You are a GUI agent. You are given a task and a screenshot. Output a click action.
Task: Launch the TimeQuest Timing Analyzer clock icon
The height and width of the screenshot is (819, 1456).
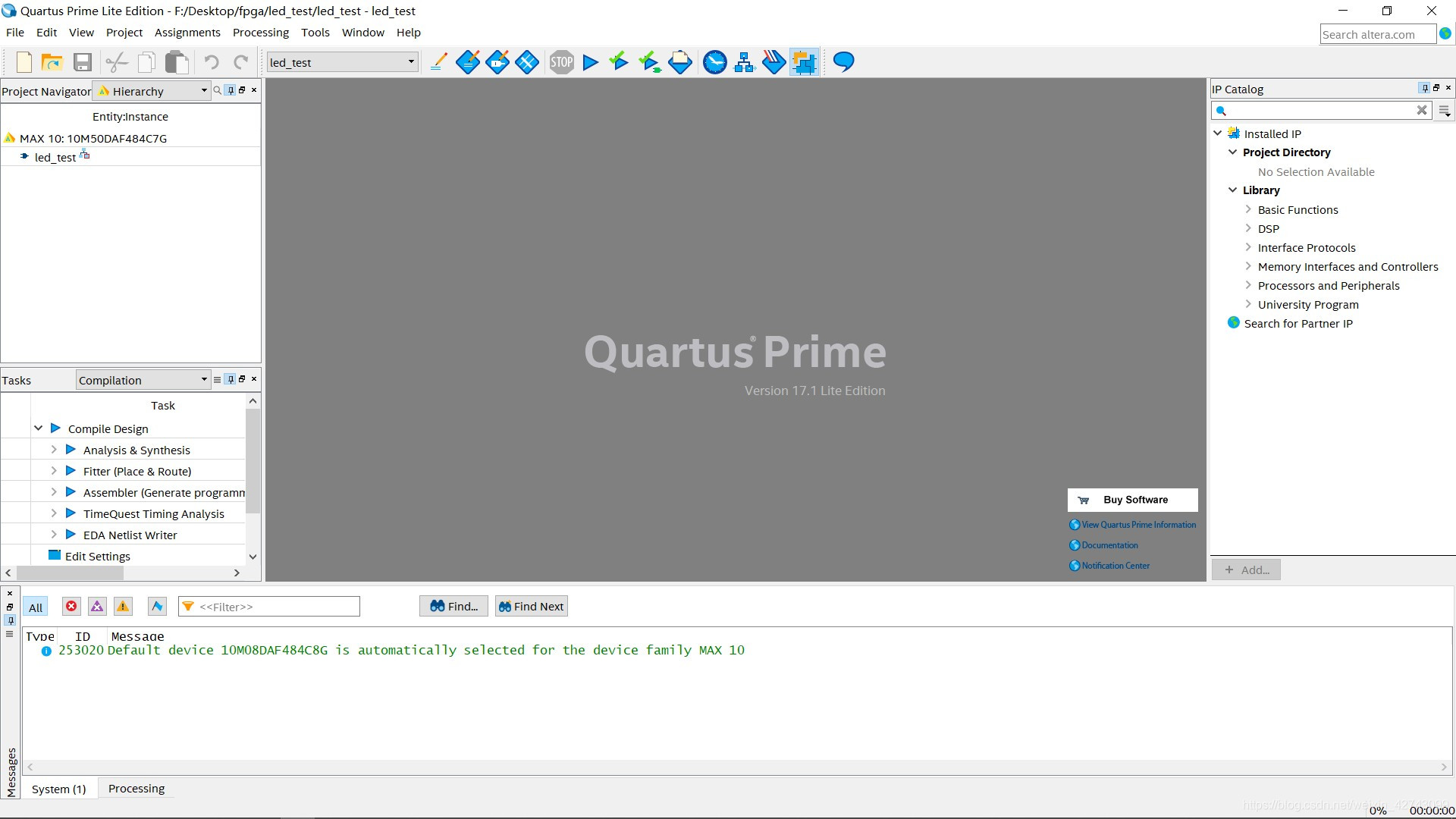click(x=714, y=62)
